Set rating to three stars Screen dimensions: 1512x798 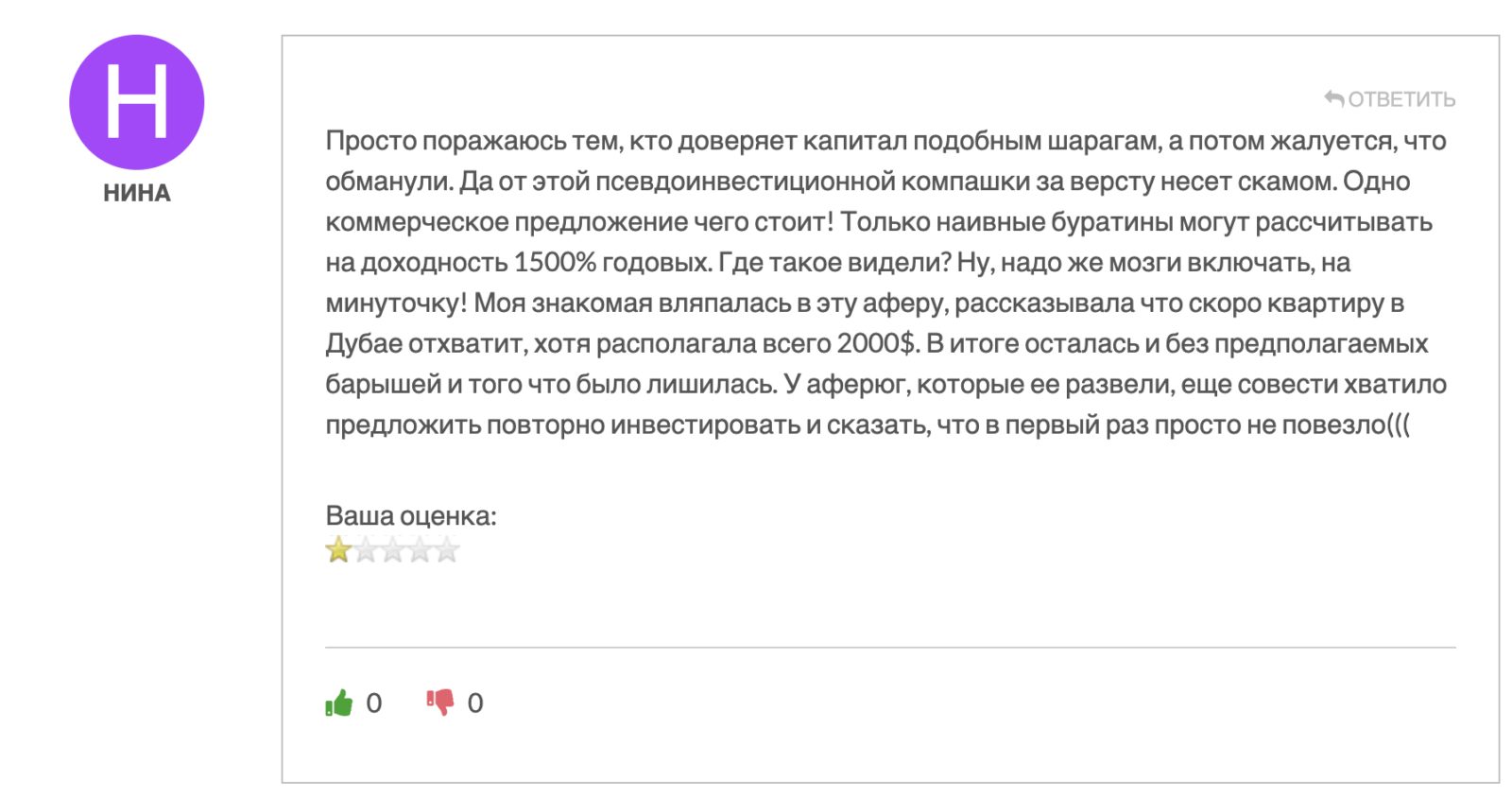pyautogui.click(x=392, y=549)
